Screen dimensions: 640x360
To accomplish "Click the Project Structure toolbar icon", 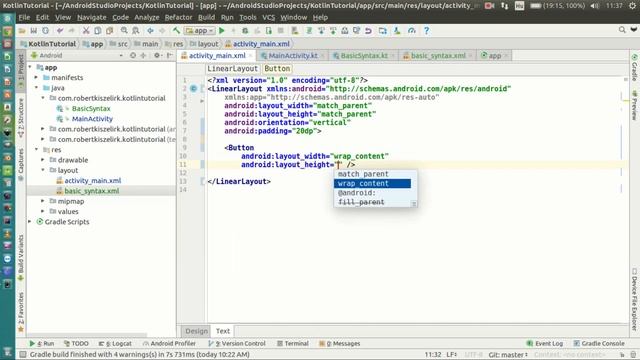I will (x=382, y=31).
